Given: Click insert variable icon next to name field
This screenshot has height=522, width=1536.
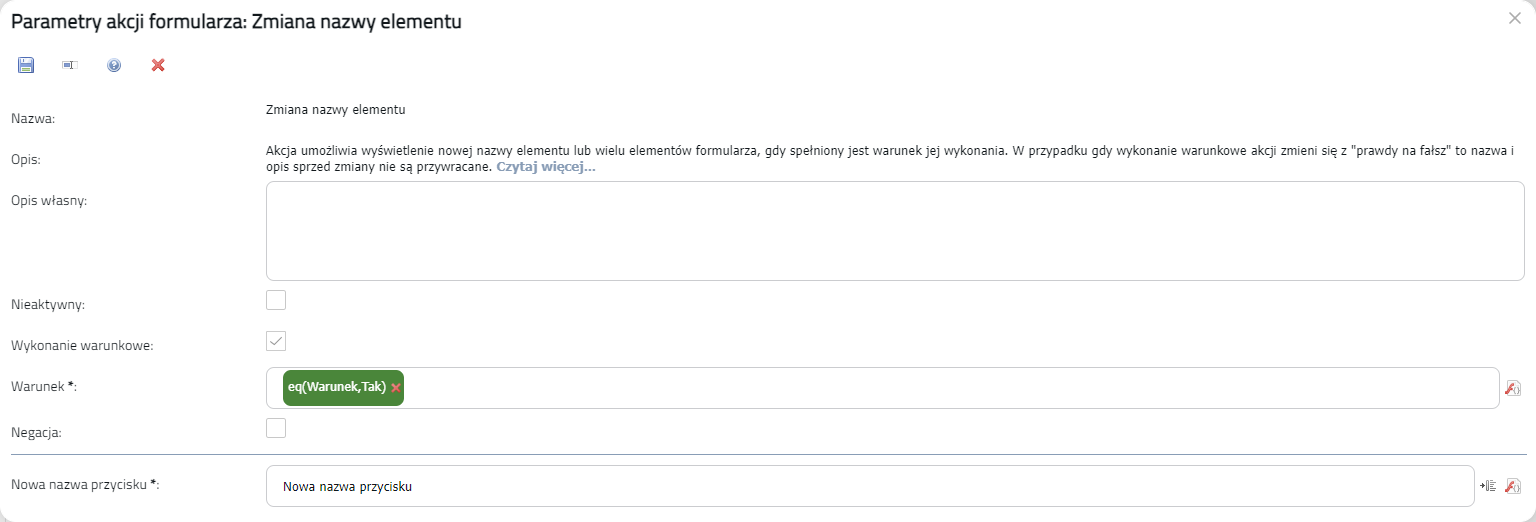Looking at the screenshot, I should click(1488, 486).
